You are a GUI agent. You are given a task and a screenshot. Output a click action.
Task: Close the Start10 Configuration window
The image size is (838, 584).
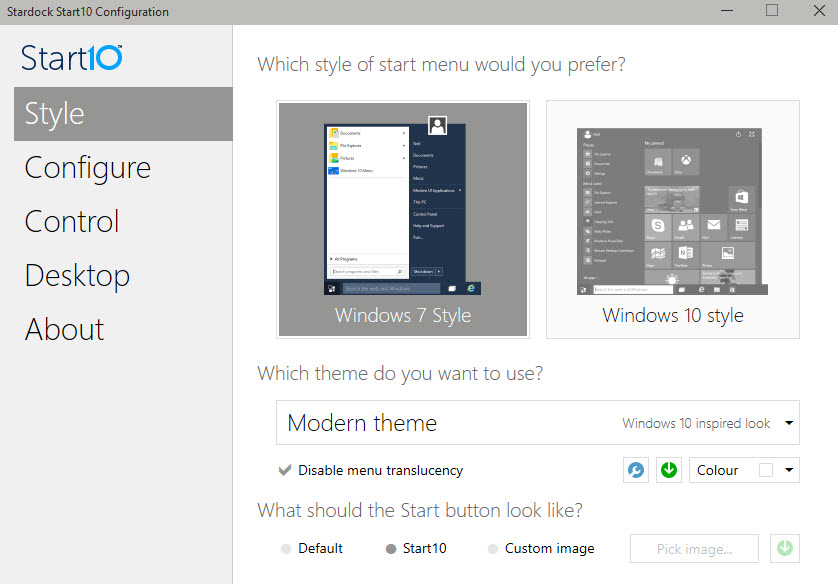819,11
